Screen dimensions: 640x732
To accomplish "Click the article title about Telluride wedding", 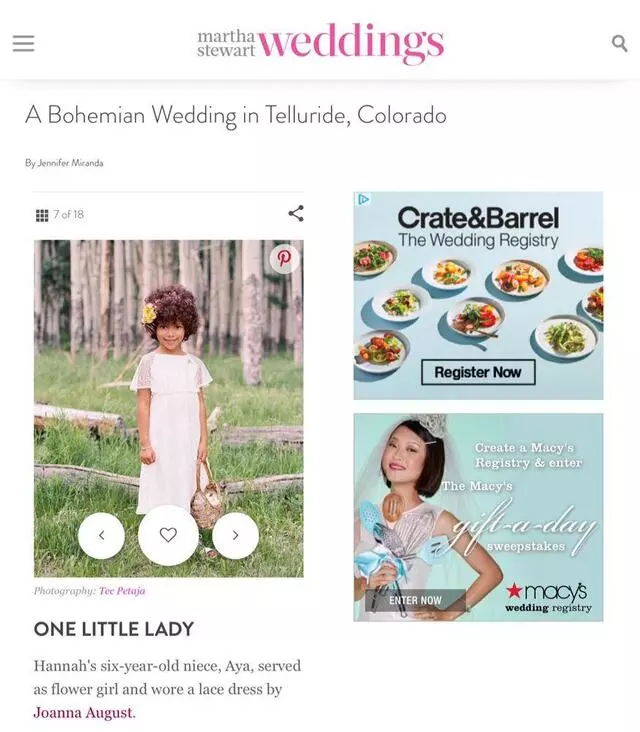I will click(236, 115).
